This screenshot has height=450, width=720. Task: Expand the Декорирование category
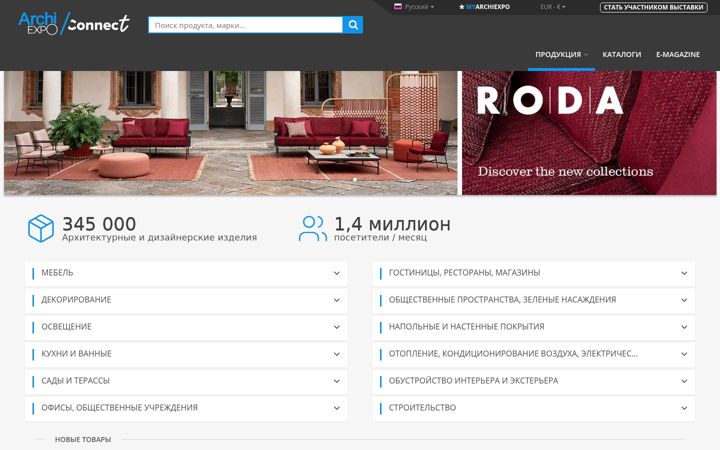(x=186, y=300)
